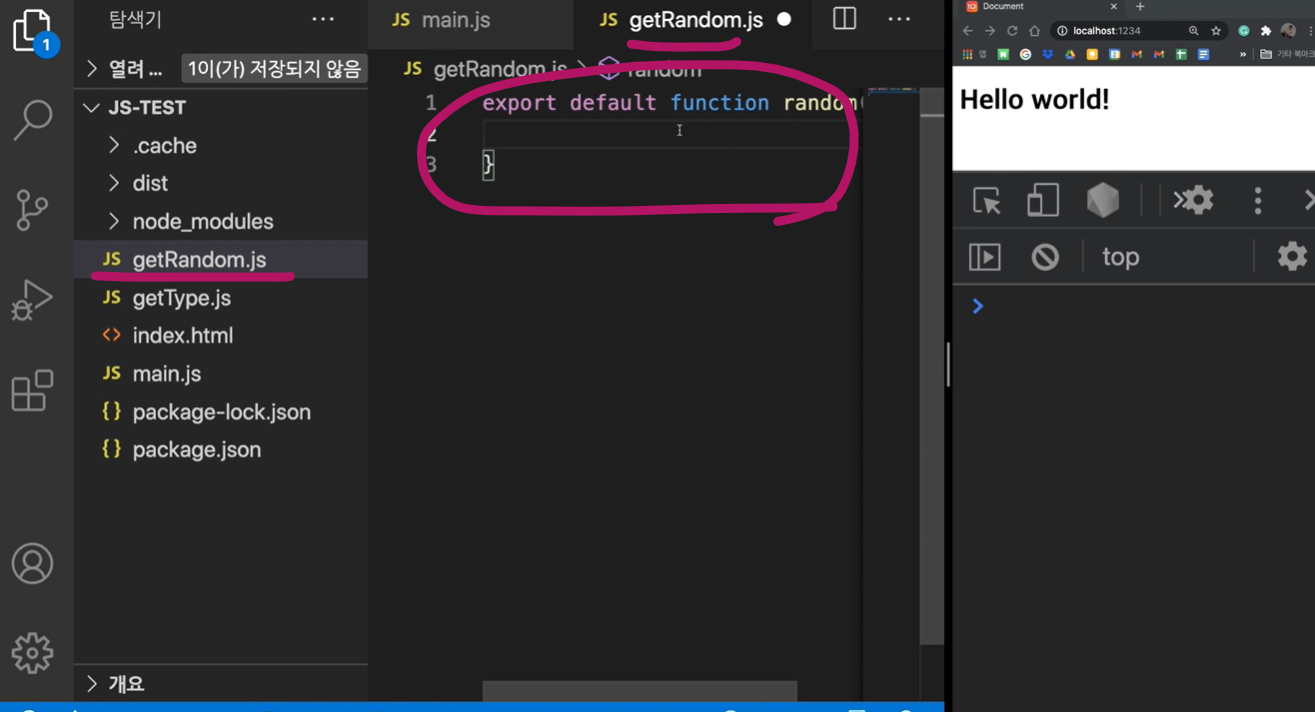The image size is (1315, 712).
Task: Close the Document browser tab
Action: coord(1113,6)
